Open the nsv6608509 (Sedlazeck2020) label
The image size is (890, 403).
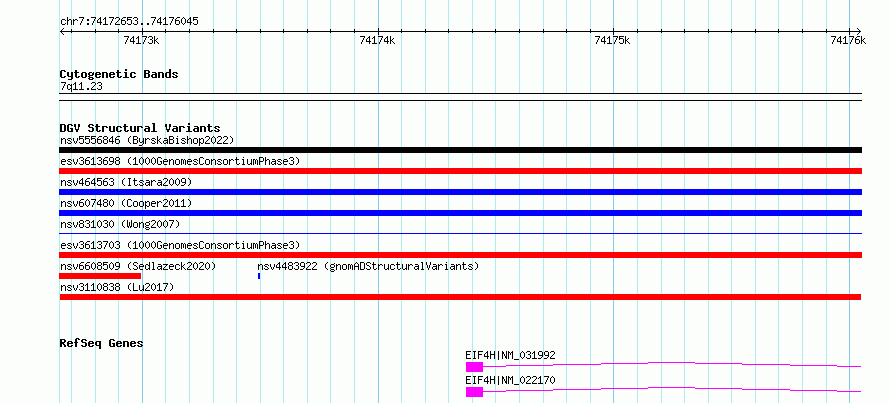[138, 266]
